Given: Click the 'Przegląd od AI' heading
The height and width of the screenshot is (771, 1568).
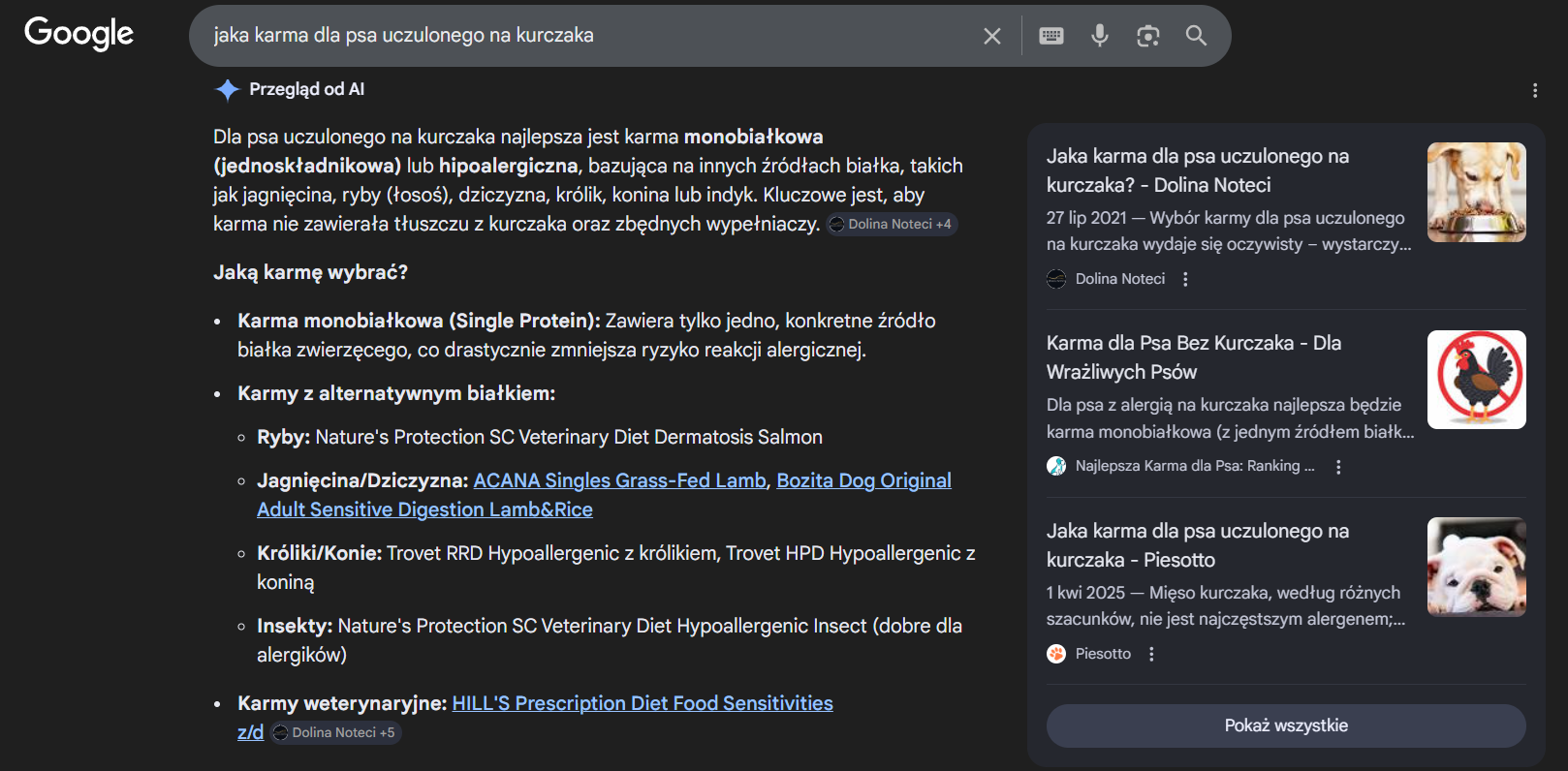Looking at the screenshot, I should [x=307, y=89].
